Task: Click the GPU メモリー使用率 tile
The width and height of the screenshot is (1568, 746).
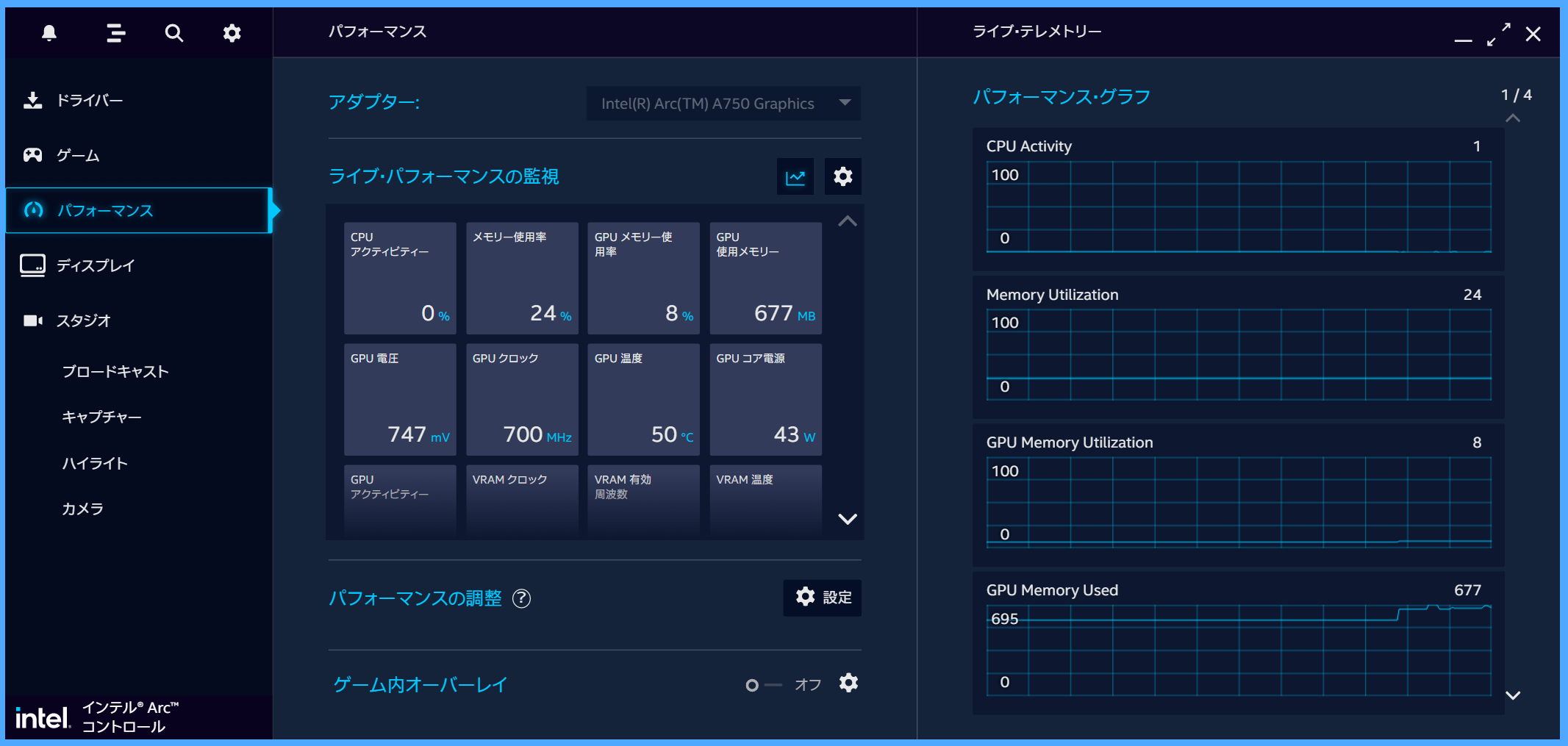Action: tap(644, 279)
